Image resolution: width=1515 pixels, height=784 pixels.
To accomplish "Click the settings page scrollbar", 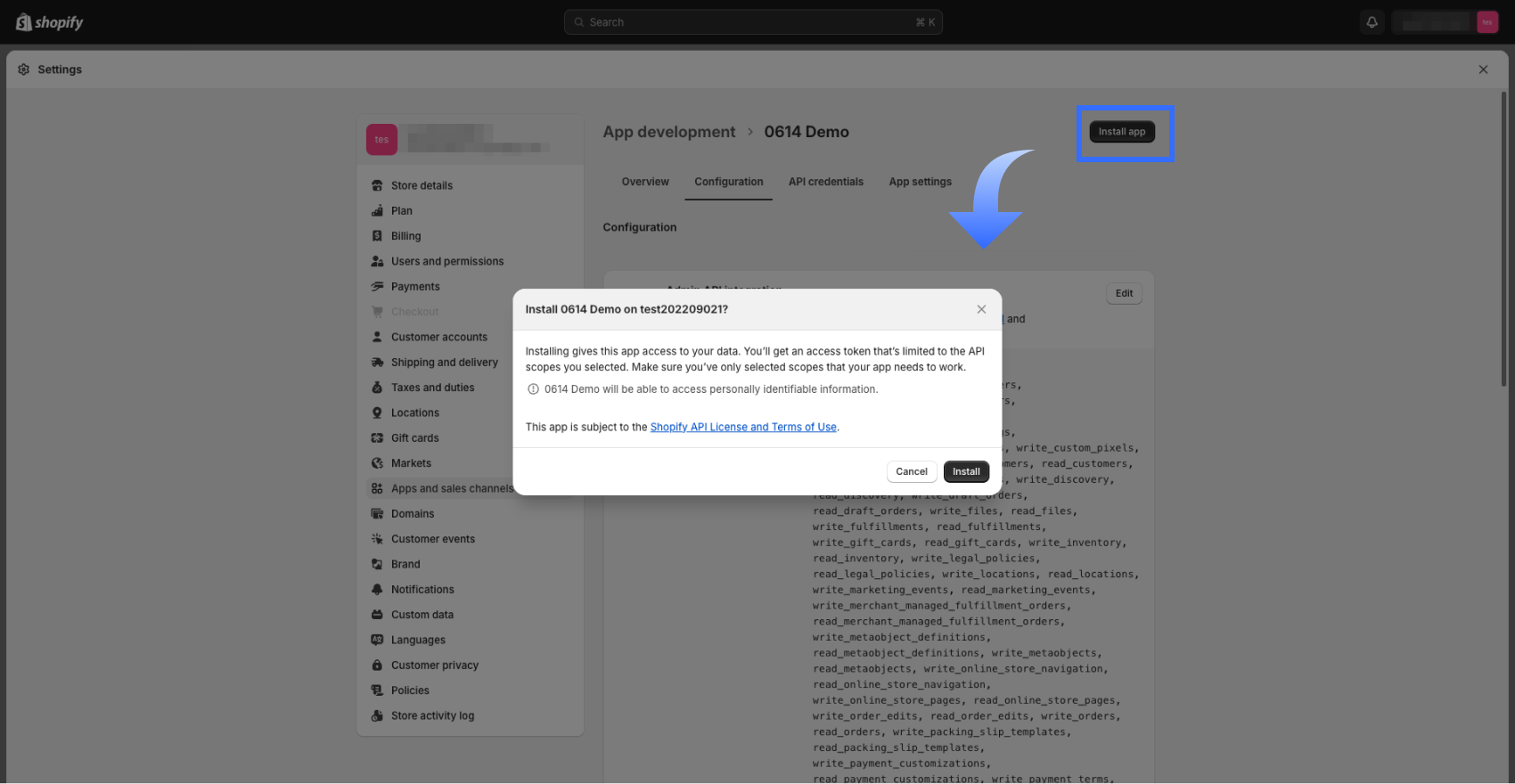I will coord(1504,239).
